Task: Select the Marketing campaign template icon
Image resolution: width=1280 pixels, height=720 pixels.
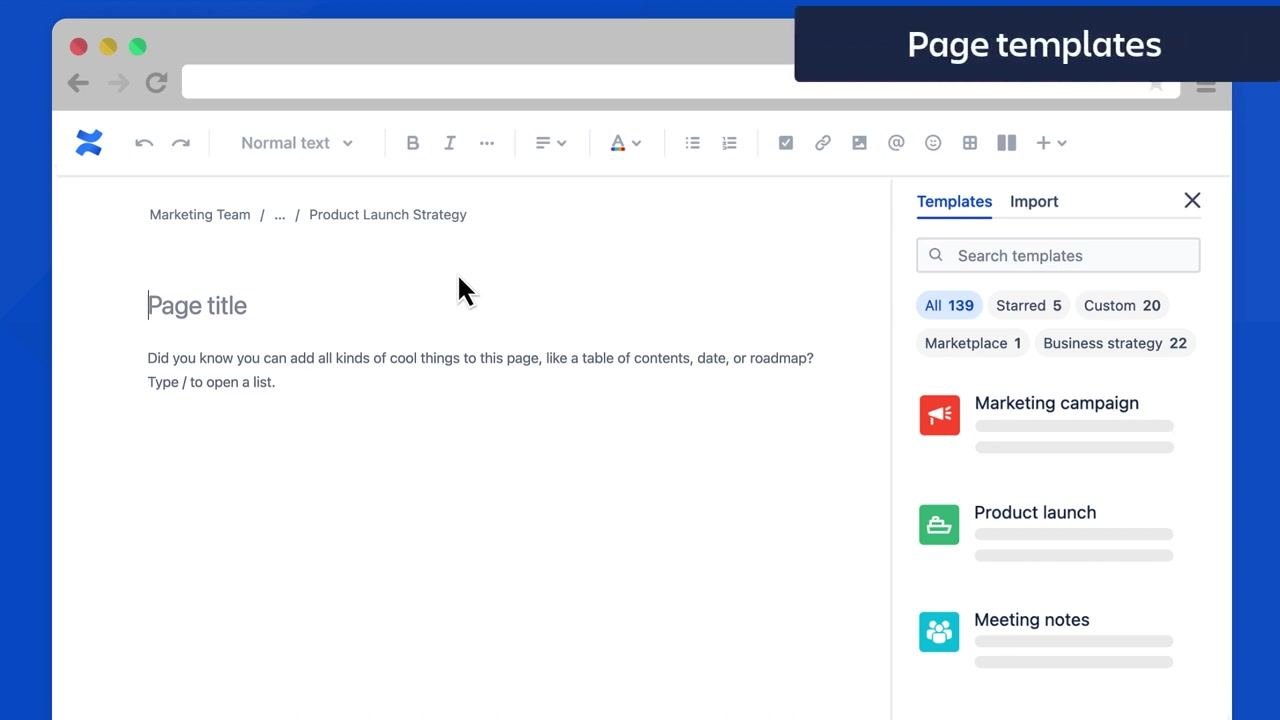Action: coord(939,415)
